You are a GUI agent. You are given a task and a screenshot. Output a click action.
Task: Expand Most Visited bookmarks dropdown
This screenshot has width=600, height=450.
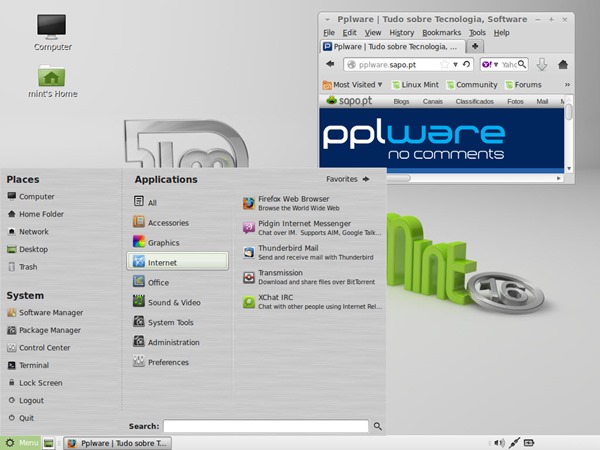tap(352, 85)
